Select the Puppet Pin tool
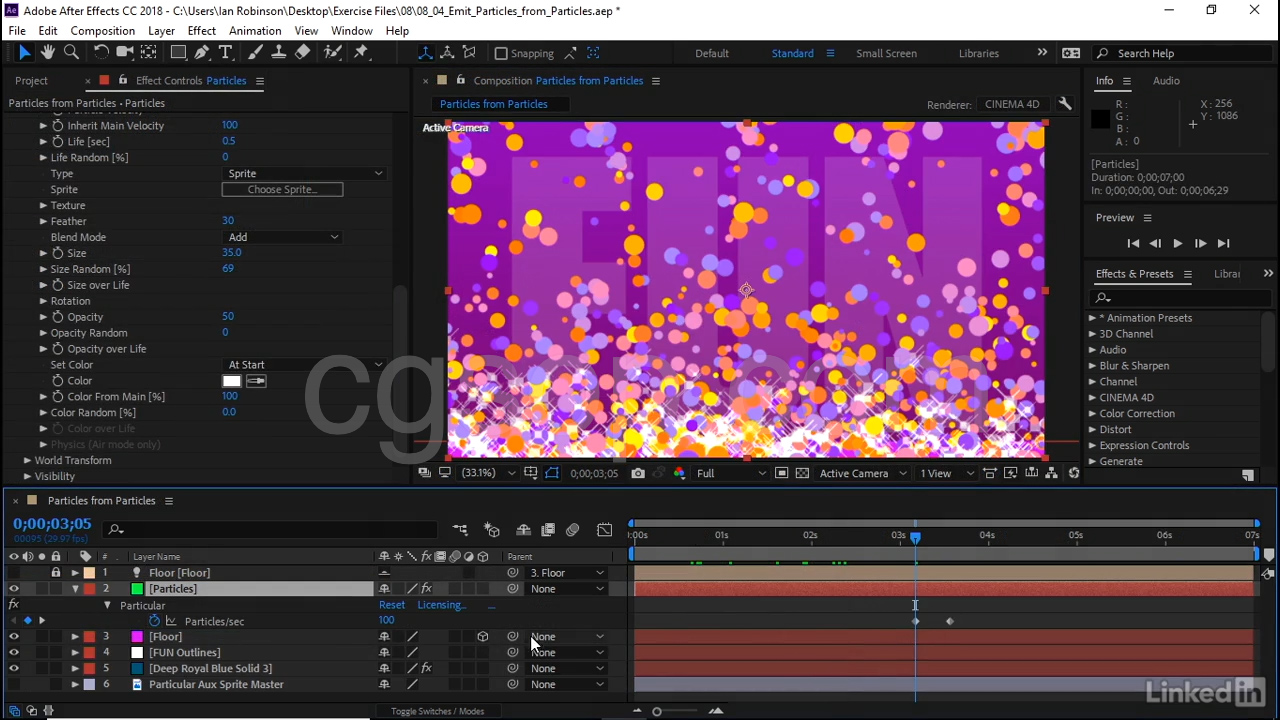Screen dimensions: 1280x720 click(x=362, y=53)
